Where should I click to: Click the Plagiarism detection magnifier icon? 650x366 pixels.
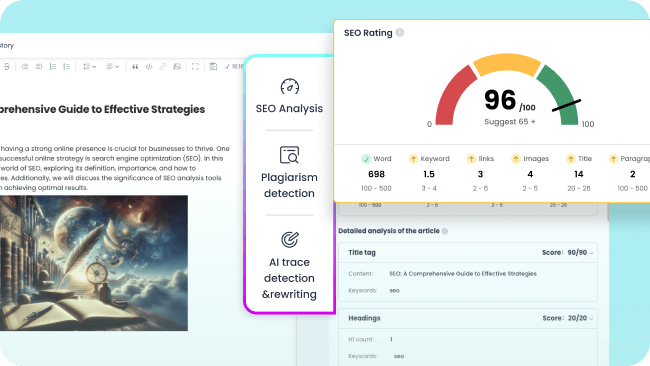289,155
